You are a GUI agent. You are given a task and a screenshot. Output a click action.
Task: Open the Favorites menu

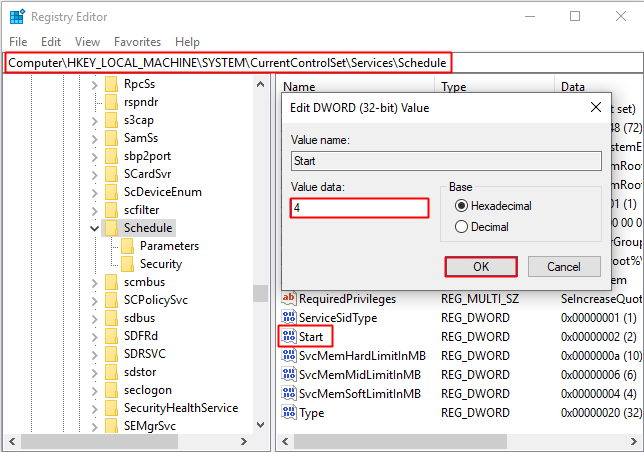[138, 42]
